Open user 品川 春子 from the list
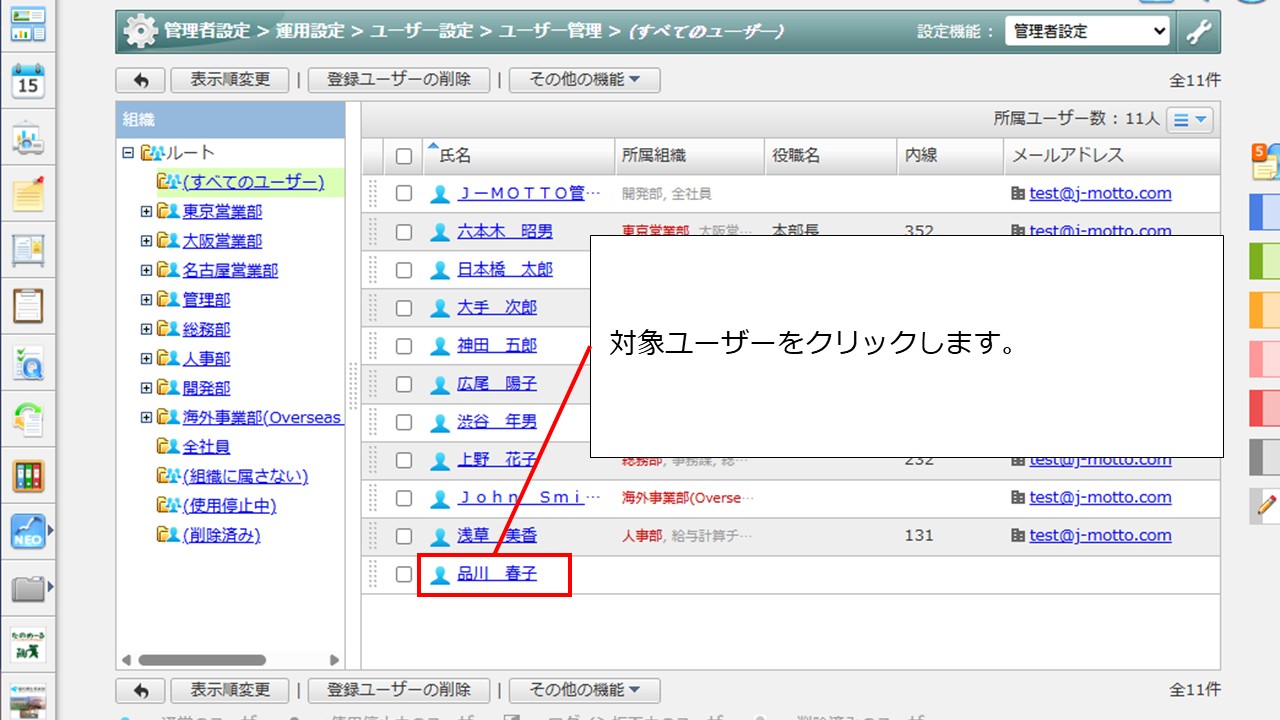The height and width of the screenshot is (720, 1280). click(497, 574)
